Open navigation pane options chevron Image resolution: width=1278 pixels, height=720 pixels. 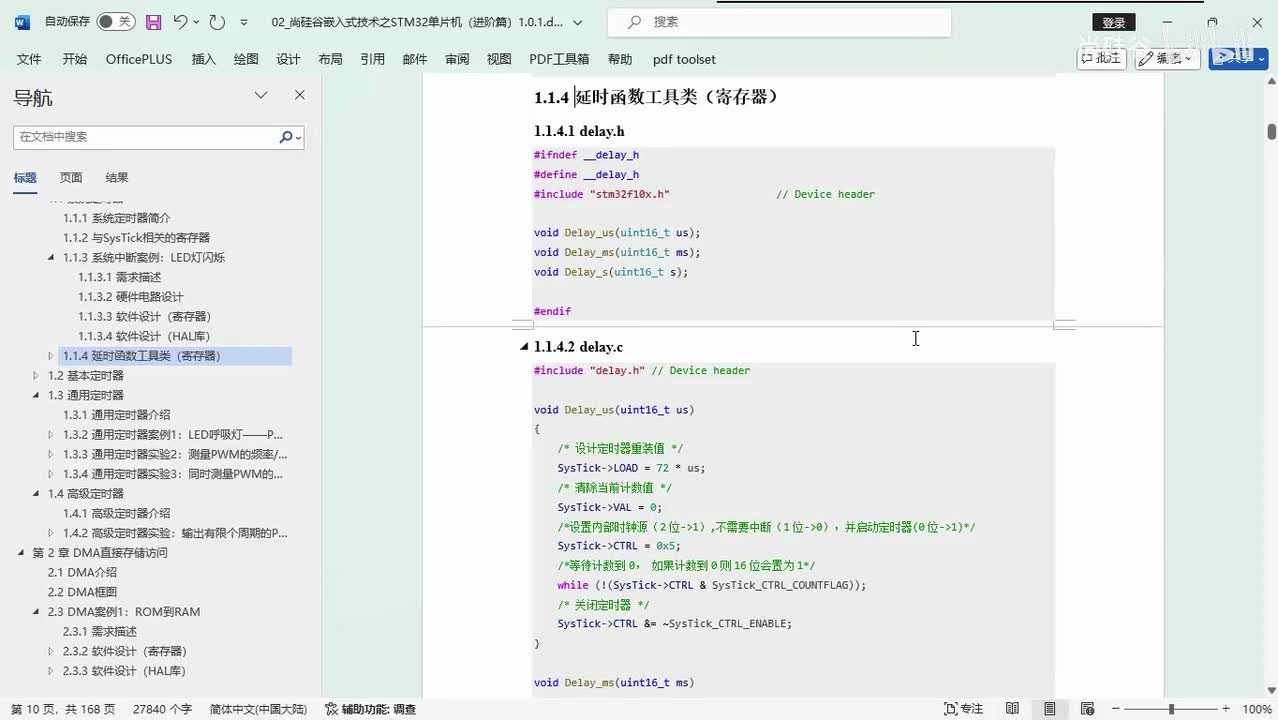[x=261, y=95]
